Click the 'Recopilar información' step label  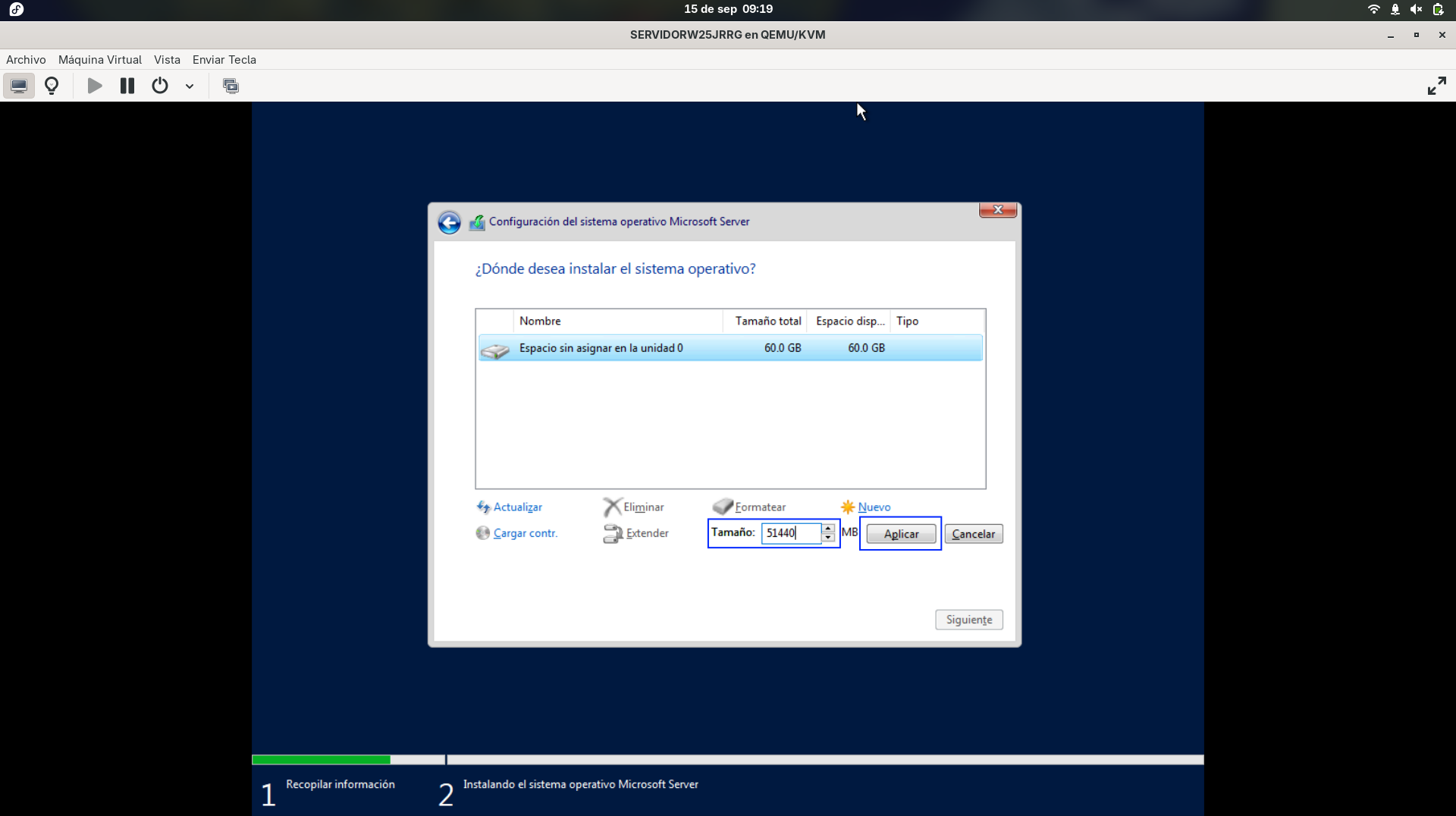[340, 784]
